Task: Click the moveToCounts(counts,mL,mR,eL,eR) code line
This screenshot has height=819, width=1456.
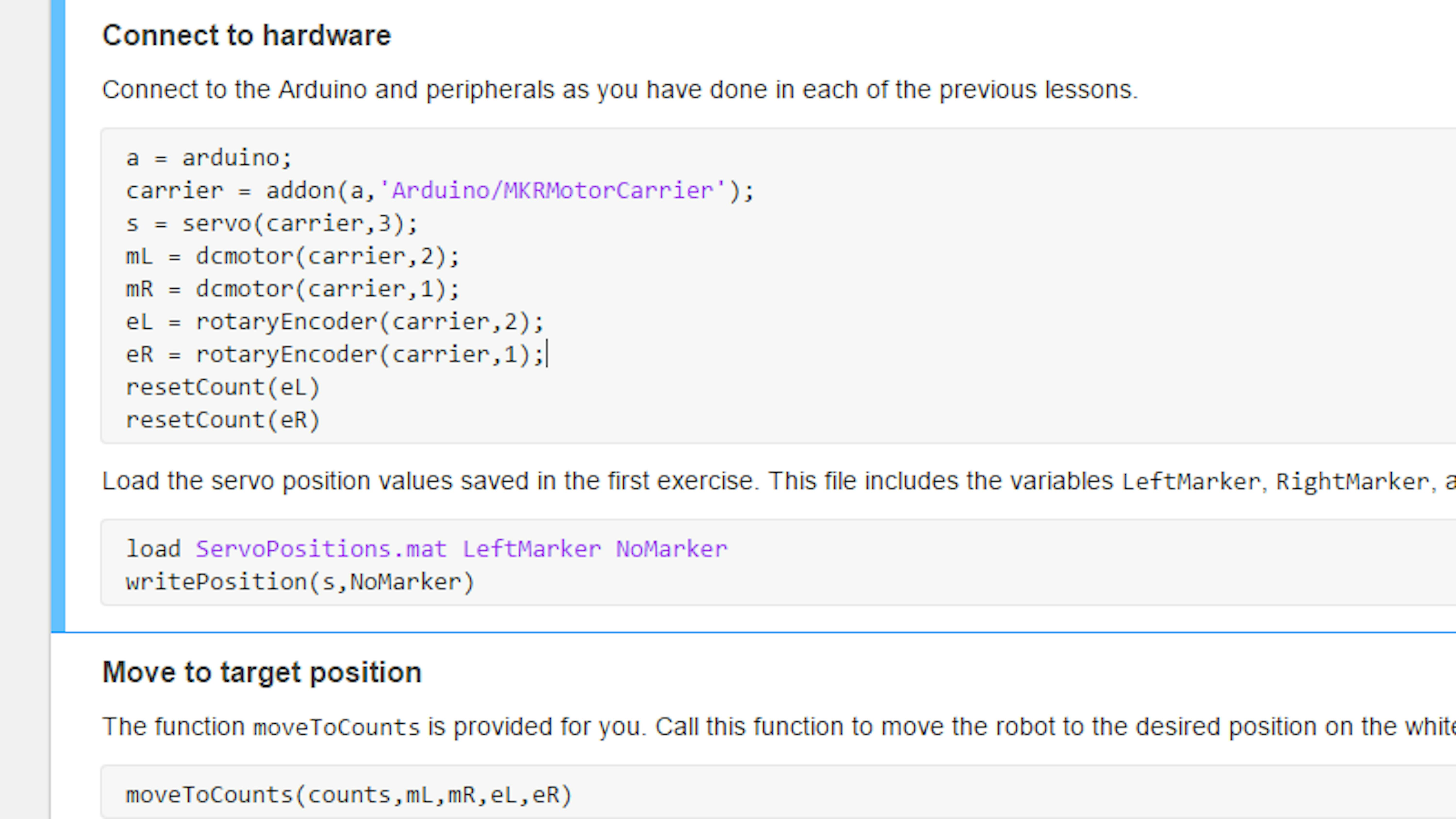Action: click(x=349, y=795)
